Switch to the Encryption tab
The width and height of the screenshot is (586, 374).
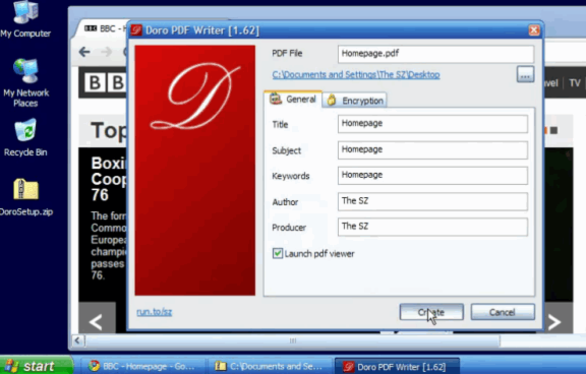click(355, 101)
